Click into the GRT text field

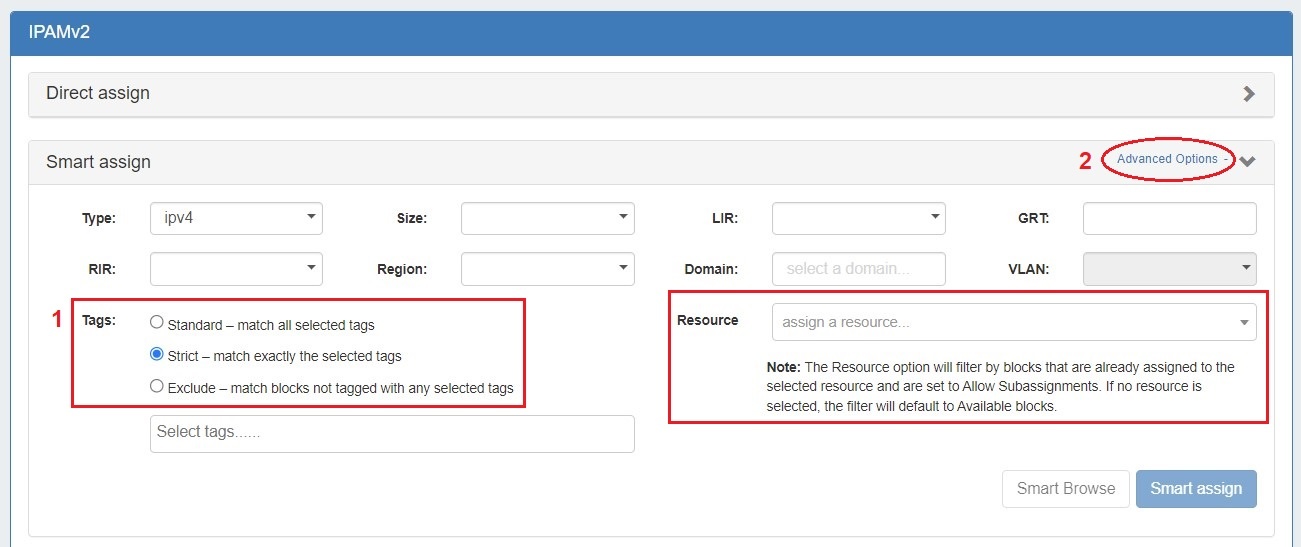[1169, 218]
